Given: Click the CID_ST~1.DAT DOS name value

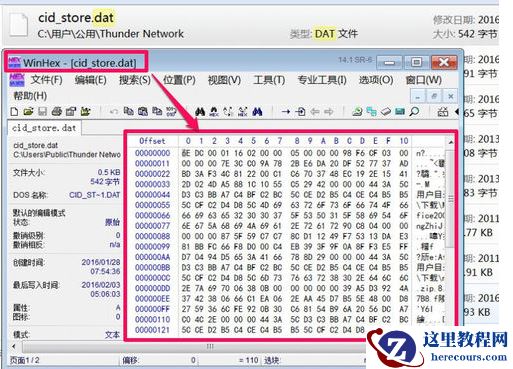Looking at the screenshot, I should (x=95, y=195).
